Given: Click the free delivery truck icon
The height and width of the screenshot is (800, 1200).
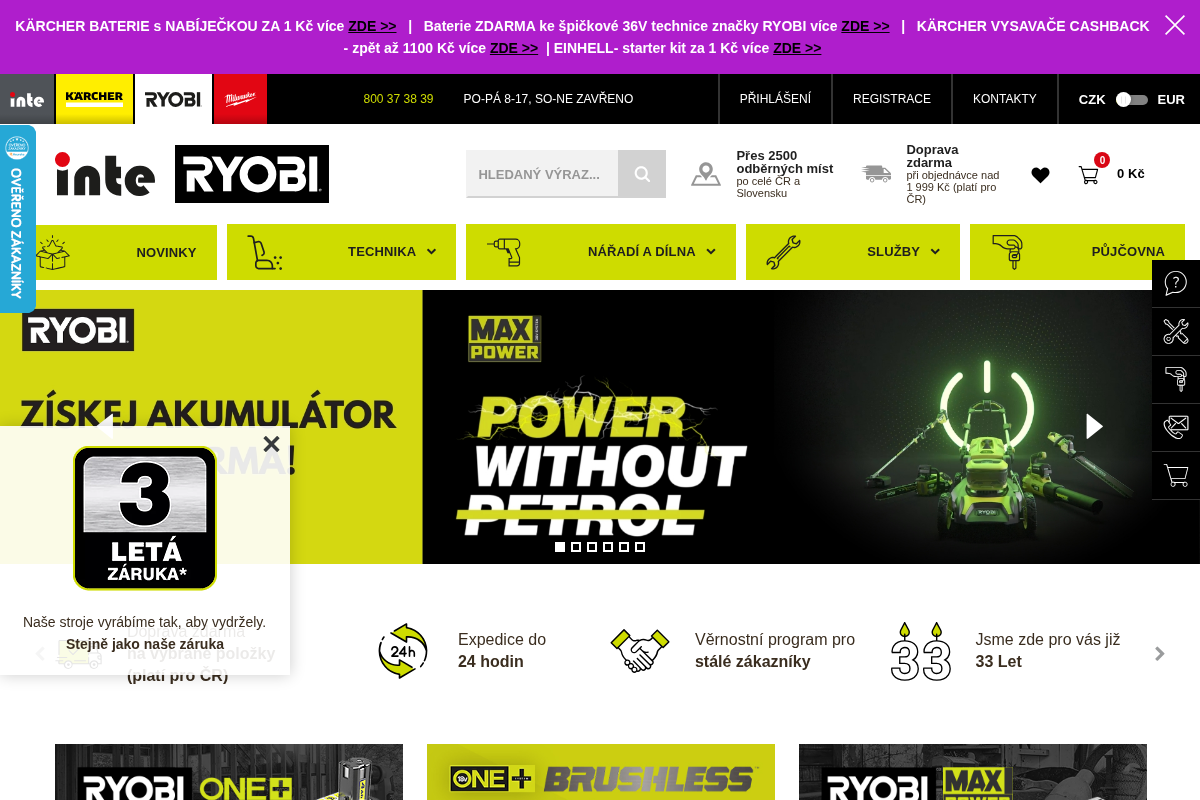Looking at the screenshot, I should click(876, 173).
